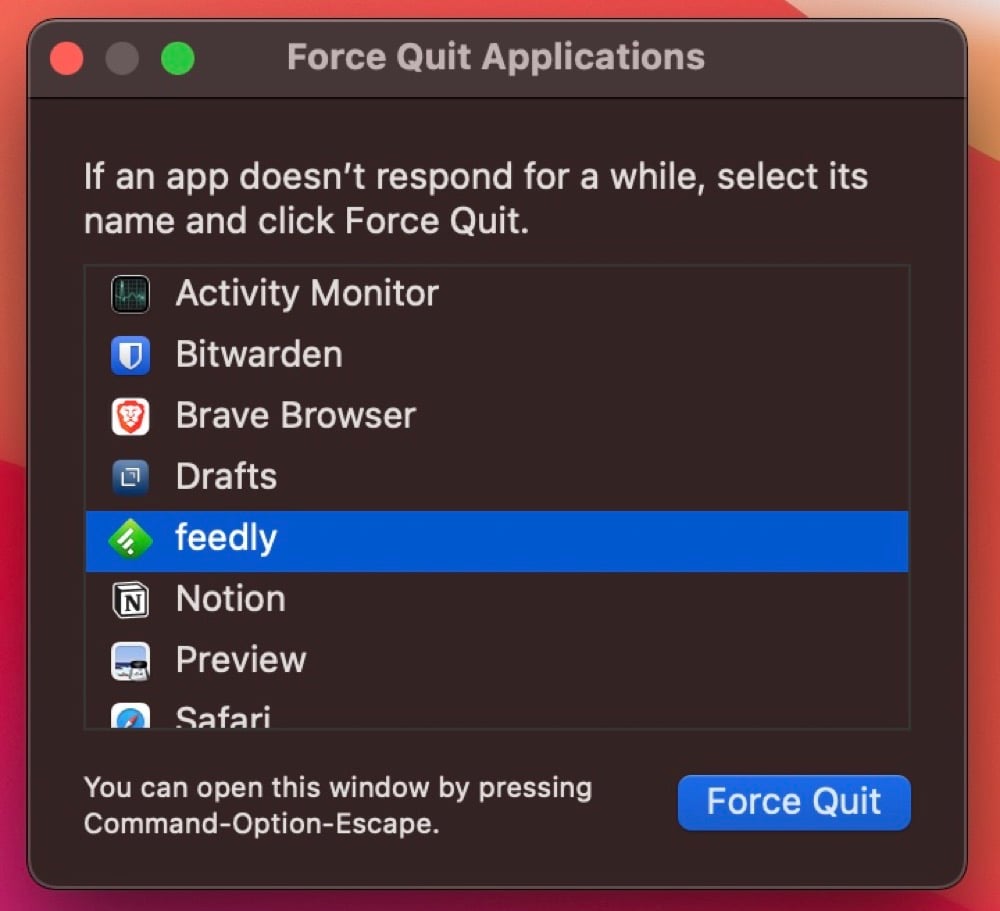Select the partially visible Safari entry
The image size is (1000, 911).
click(x=497, y=710)
